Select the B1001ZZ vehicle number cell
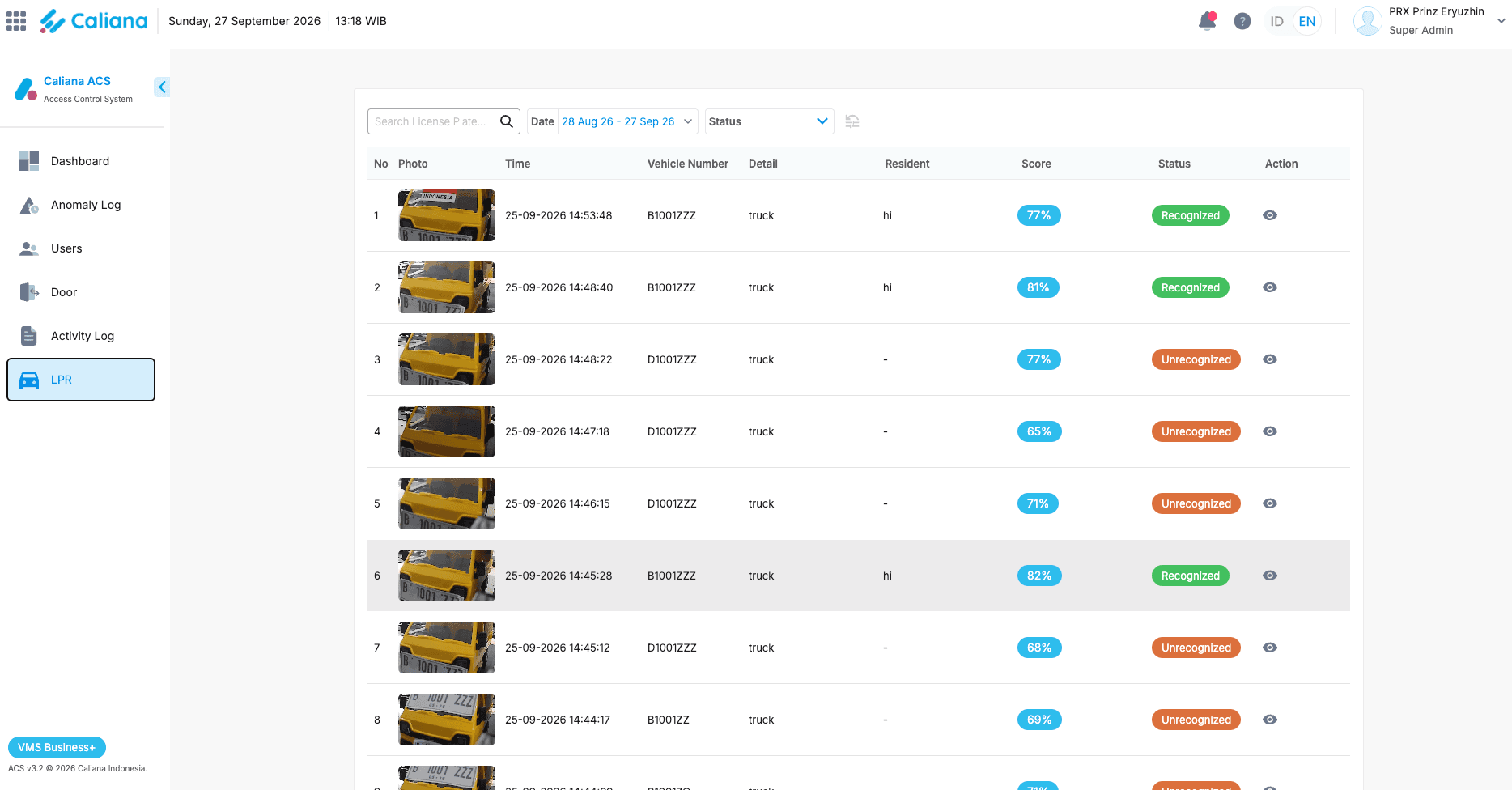 [x=669, y=720]
